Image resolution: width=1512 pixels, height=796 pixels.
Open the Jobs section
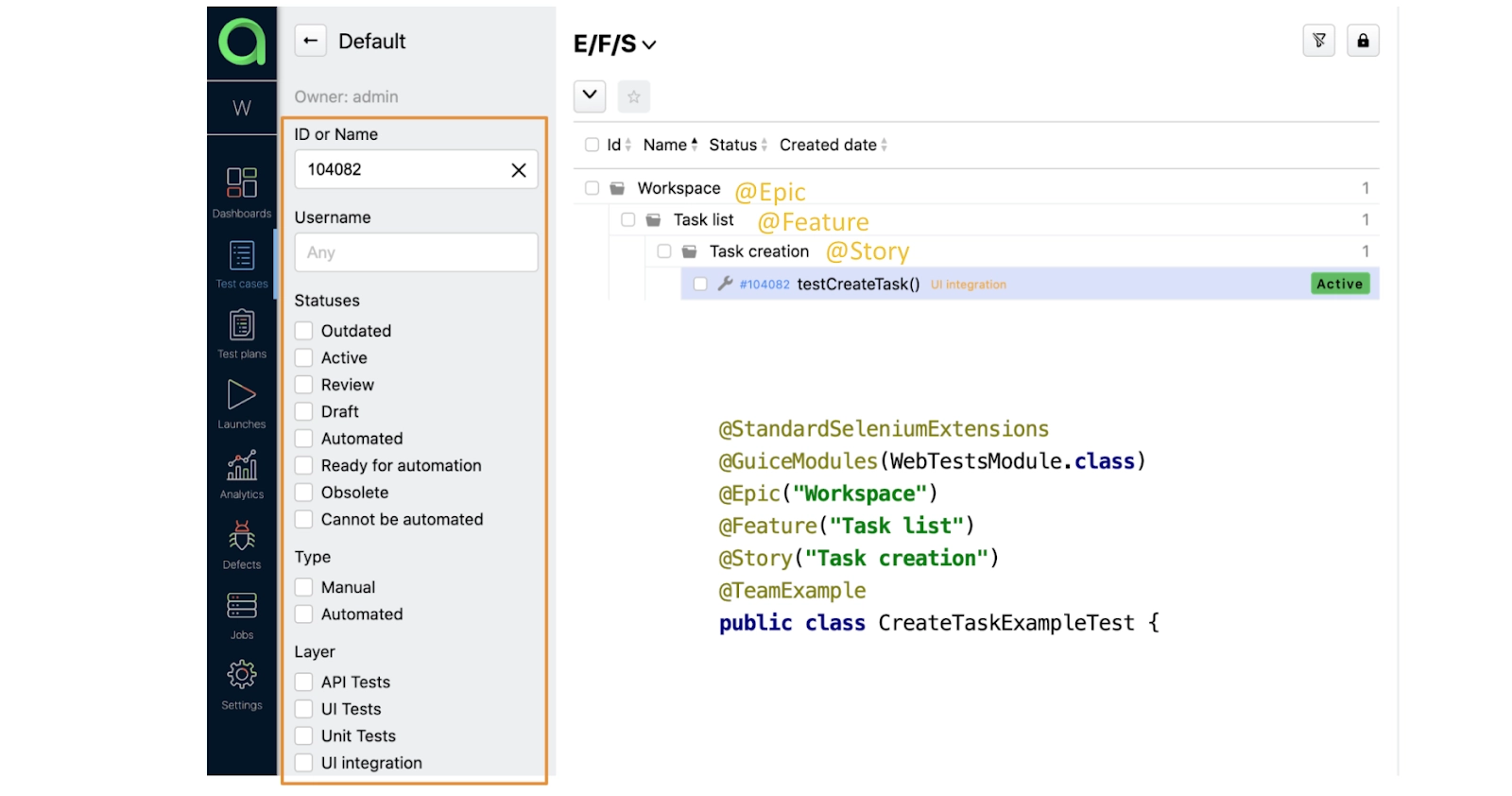click(x=242, y=614)
